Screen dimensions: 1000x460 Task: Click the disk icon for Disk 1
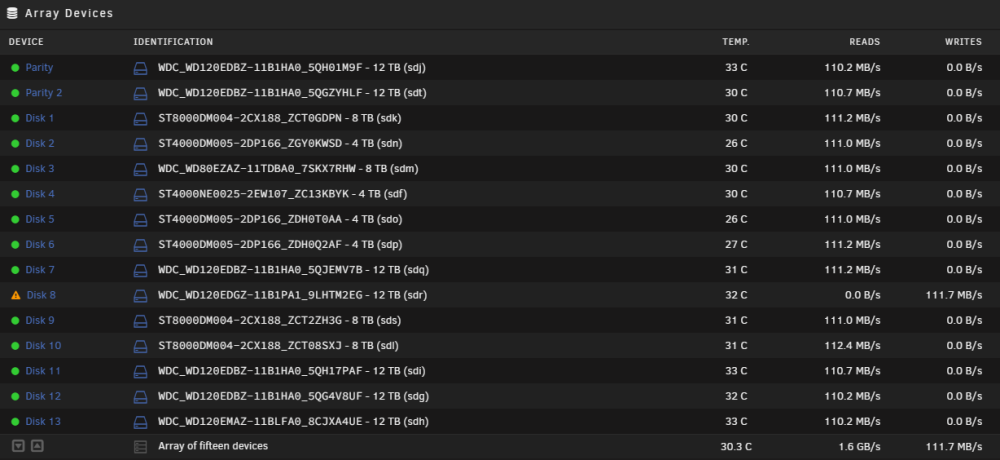point(140,119)
